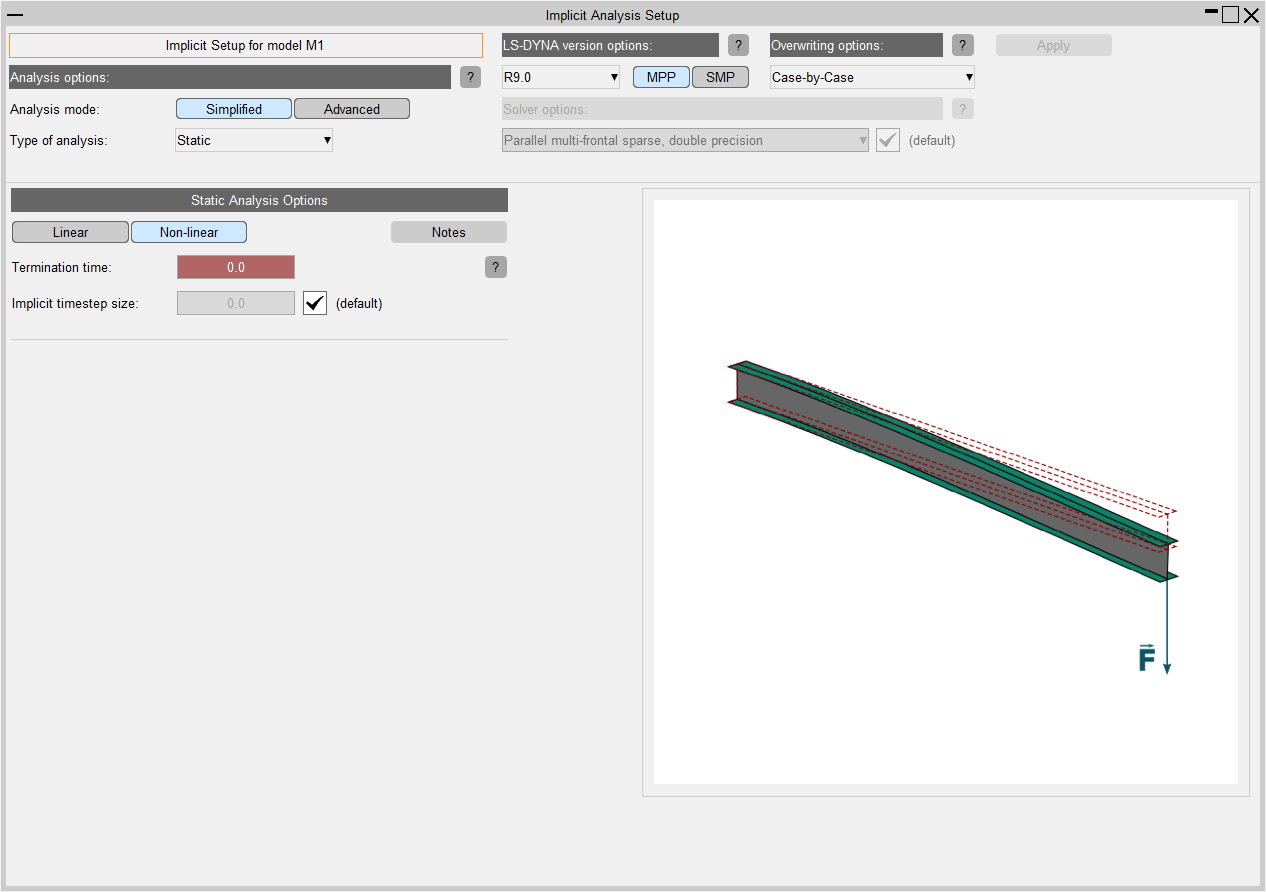Viewport: 1266px width, 892px height.
Task: Click the Implicit timestep size field
Action: (236, 303)
